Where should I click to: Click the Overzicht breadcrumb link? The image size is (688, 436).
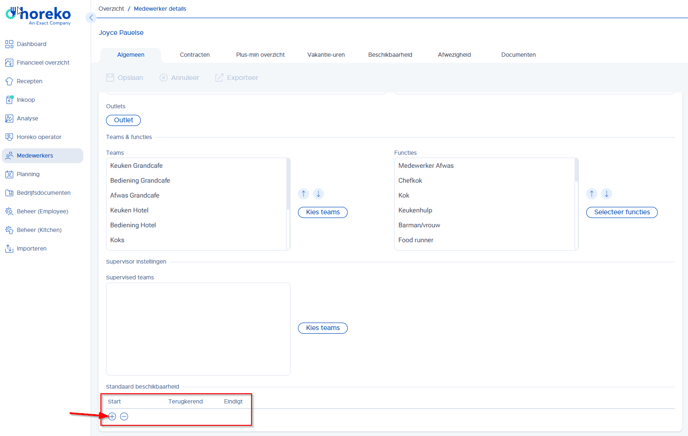click(111, 9)
